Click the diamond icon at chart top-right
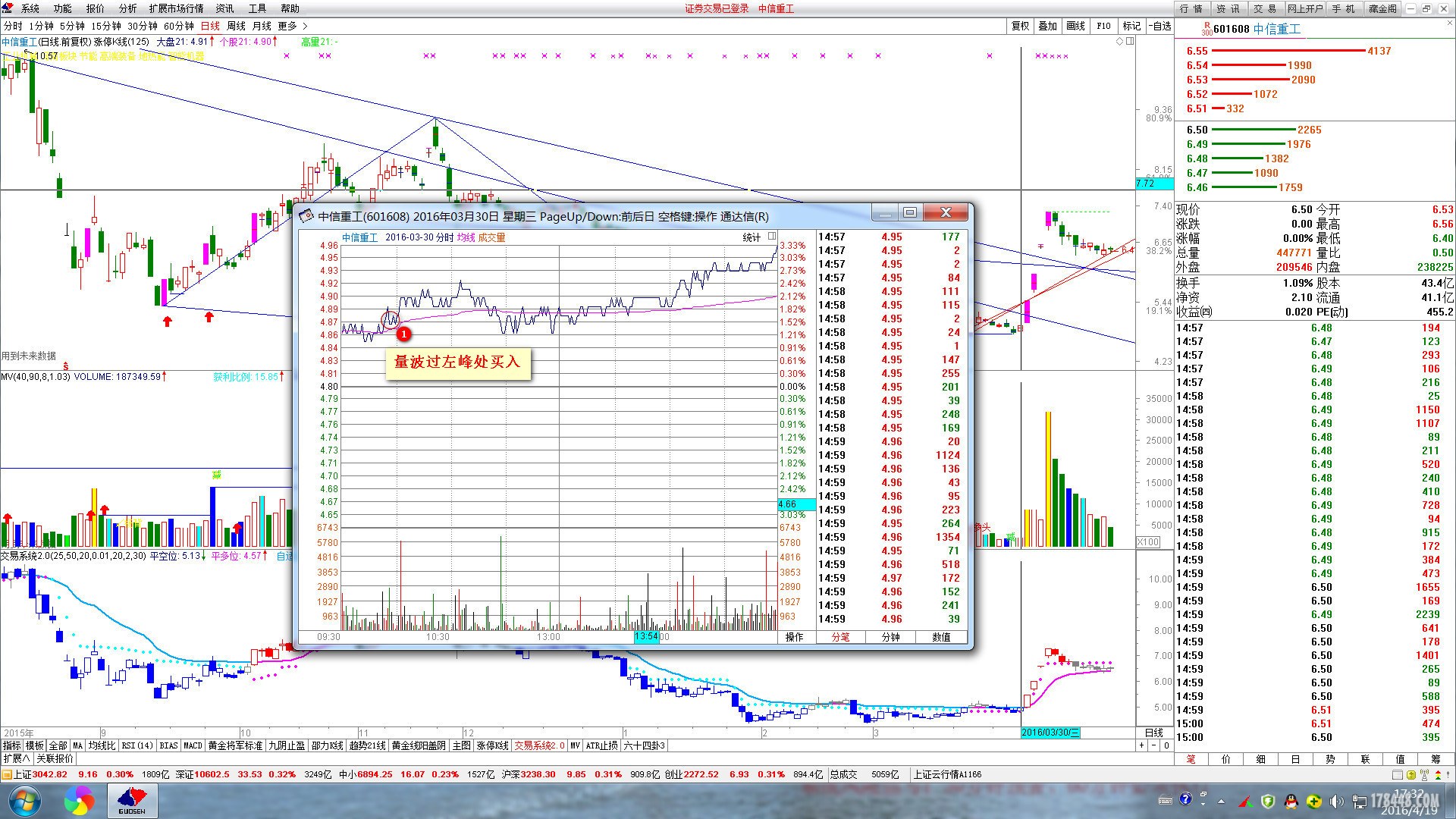1456x819 pixels. 1120,41
